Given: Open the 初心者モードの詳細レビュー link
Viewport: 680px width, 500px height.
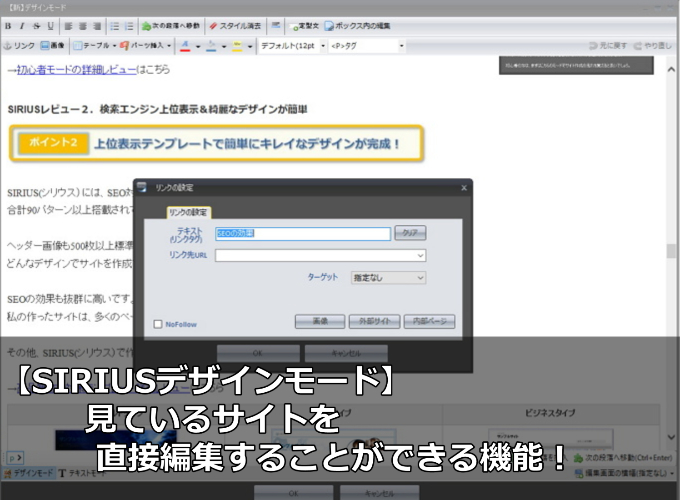Looking at the screenshot, I should tap(76, 69).
